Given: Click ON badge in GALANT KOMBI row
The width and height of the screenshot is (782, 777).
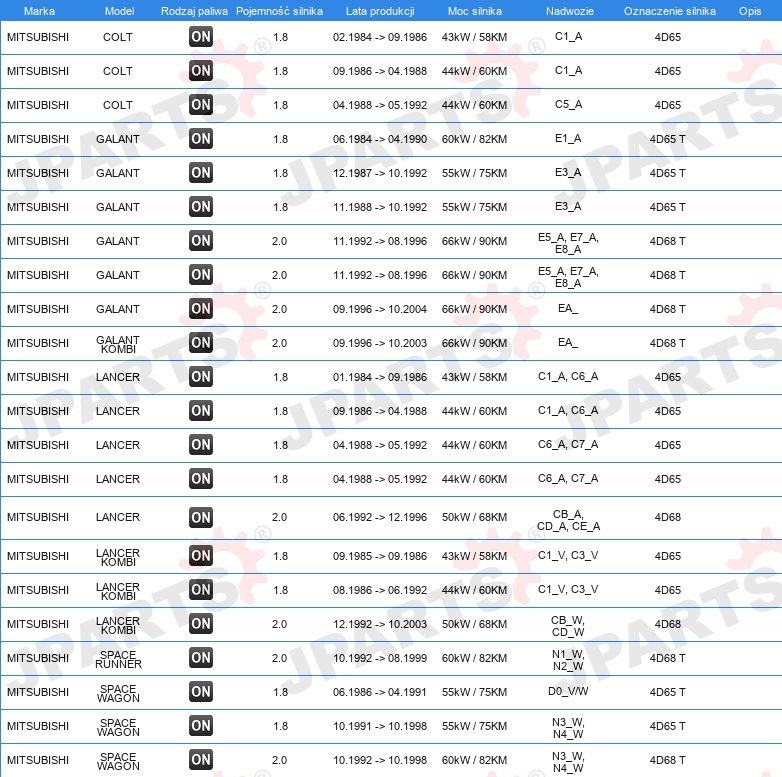Looking at the screenshot, I should [201, 342].
